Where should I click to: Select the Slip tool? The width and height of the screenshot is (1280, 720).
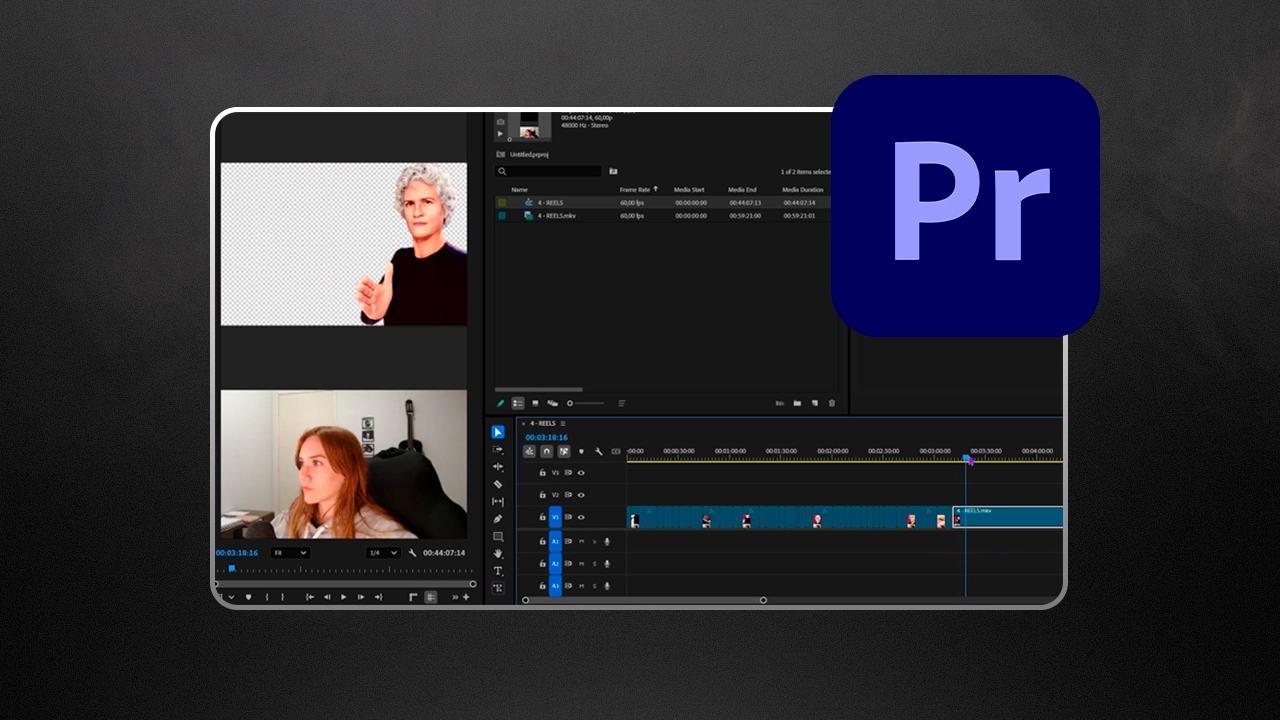(498, 501)
